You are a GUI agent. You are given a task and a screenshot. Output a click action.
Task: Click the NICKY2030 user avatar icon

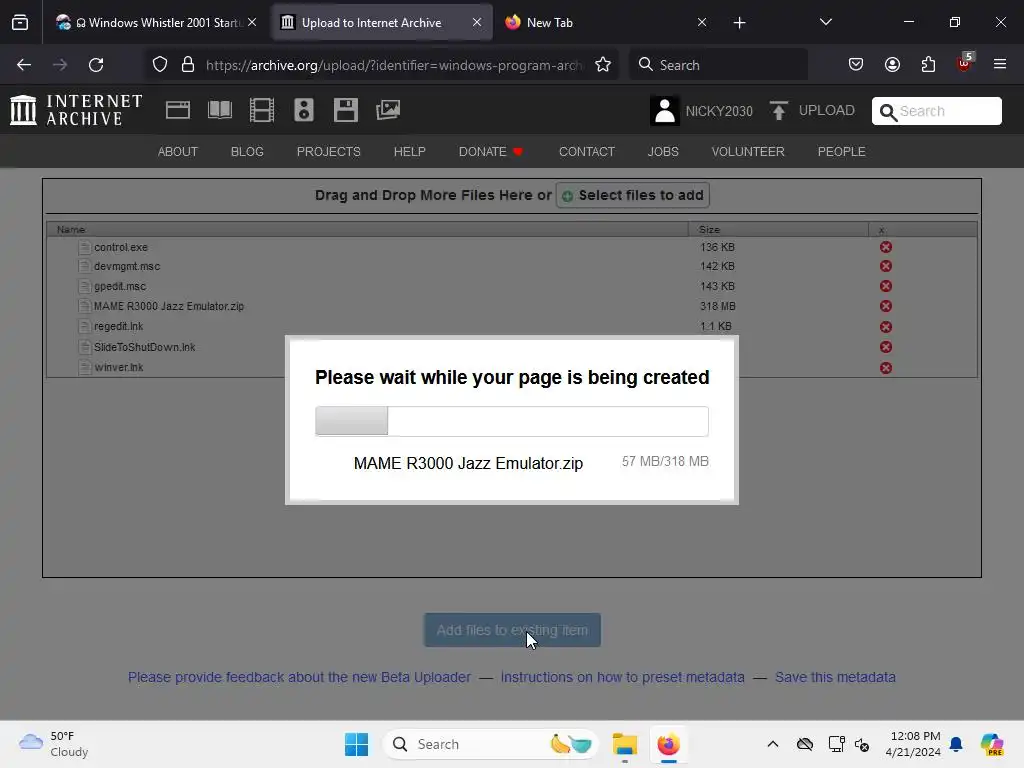(x=665, y=110)
